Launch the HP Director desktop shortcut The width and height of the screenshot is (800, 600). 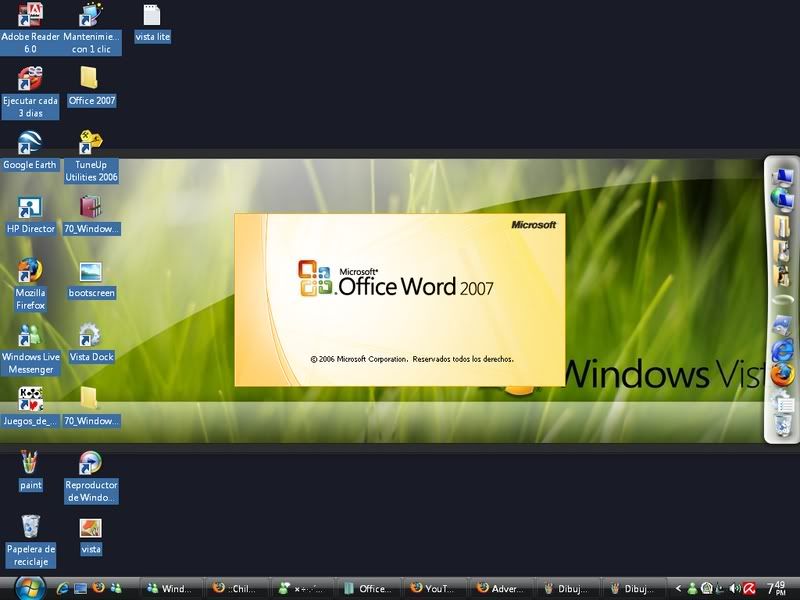pos(30,215)
